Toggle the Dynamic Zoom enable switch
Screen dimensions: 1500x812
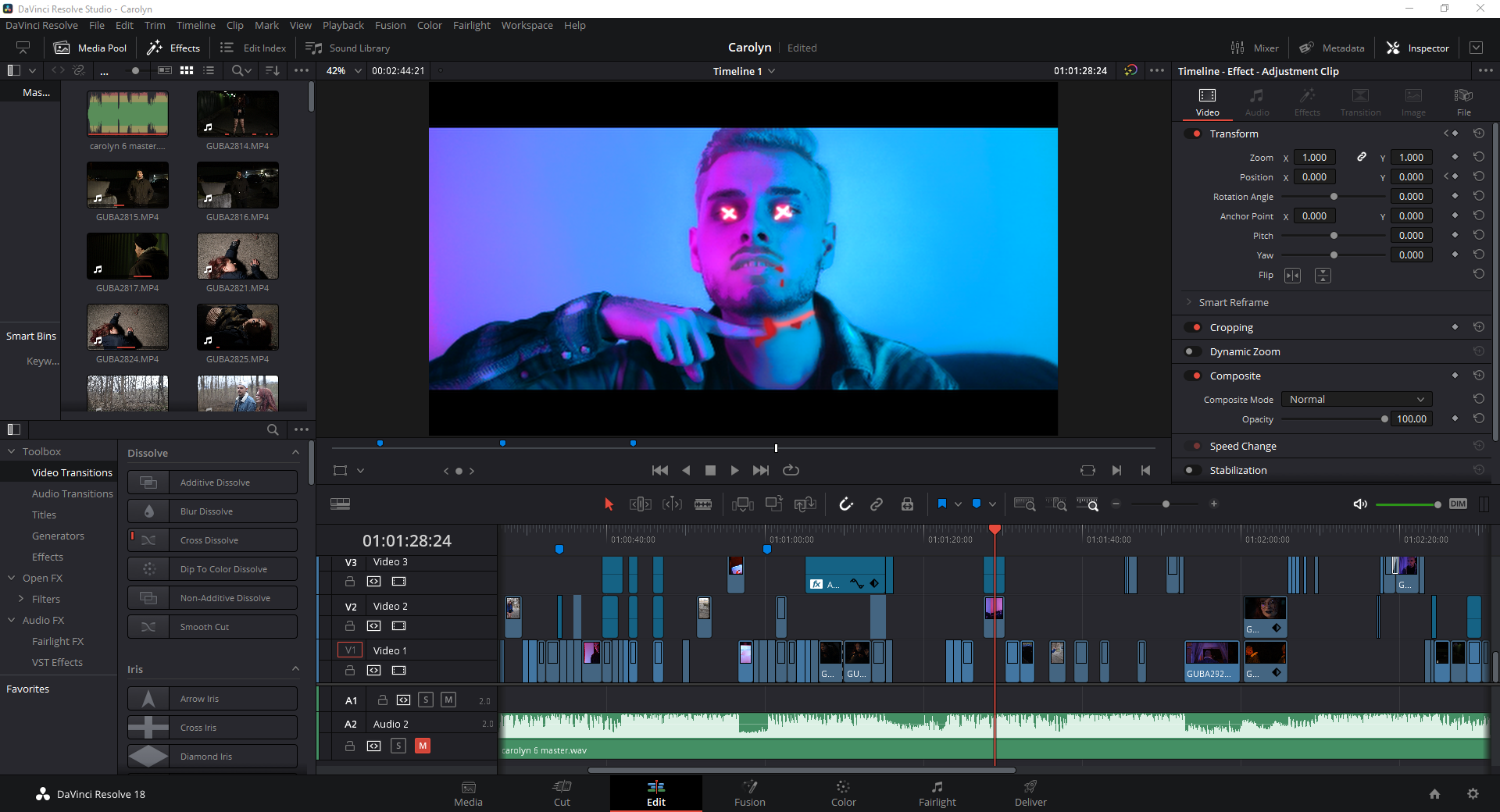pos(1192,351)
